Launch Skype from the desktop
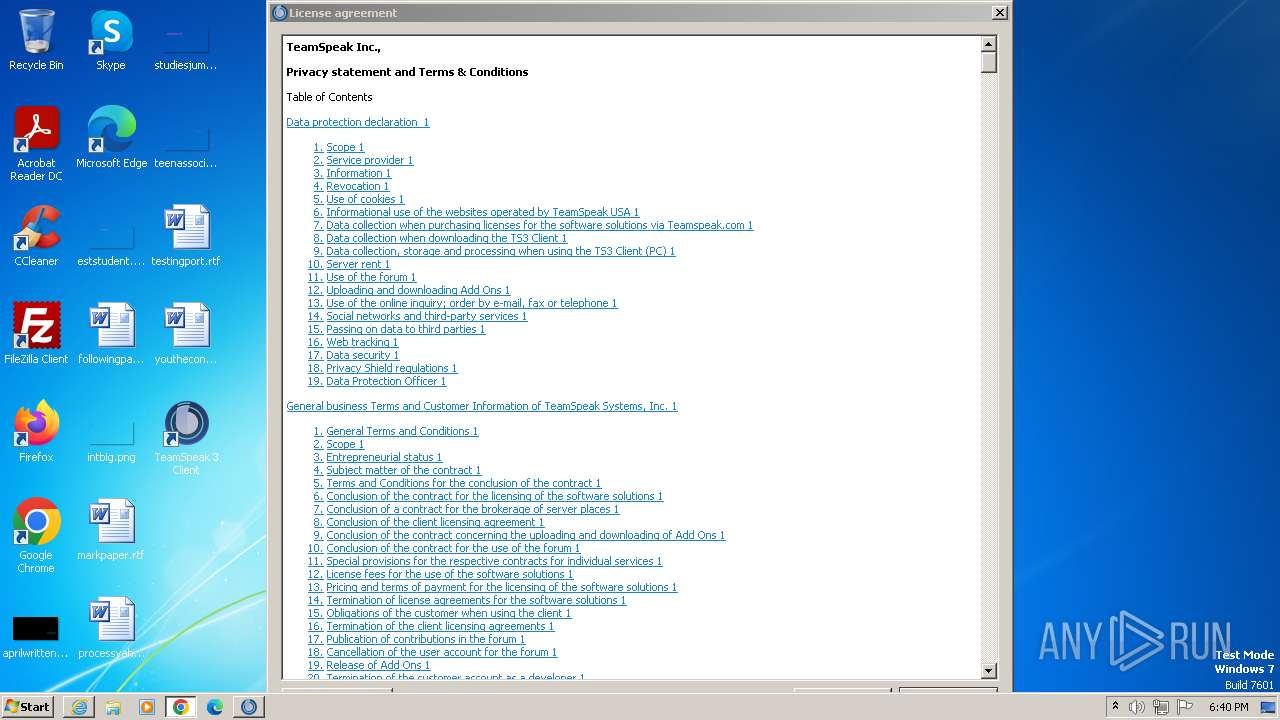Image resolution: width=1280 pixels, height=720 pixels. 111,40
